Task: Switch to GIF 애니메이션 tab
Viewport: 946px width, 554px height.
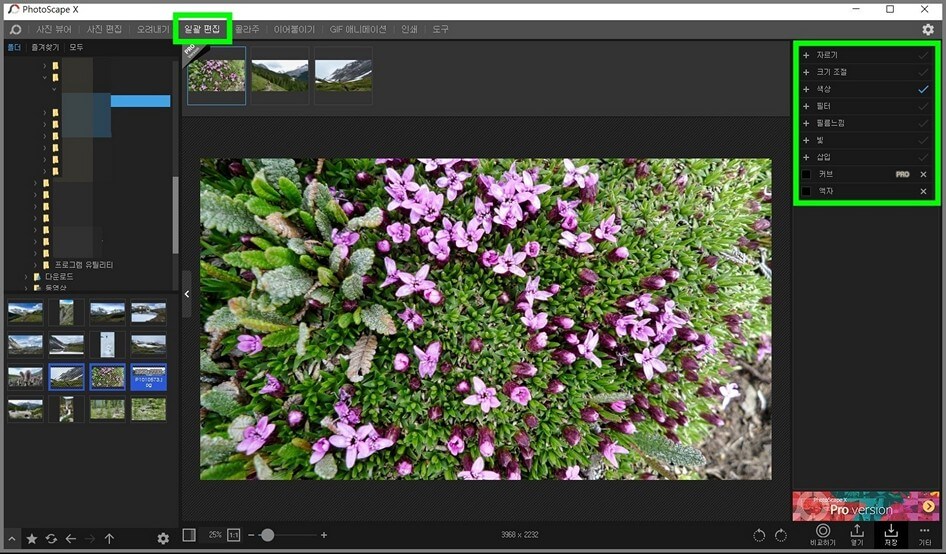Action: [358, 30]
